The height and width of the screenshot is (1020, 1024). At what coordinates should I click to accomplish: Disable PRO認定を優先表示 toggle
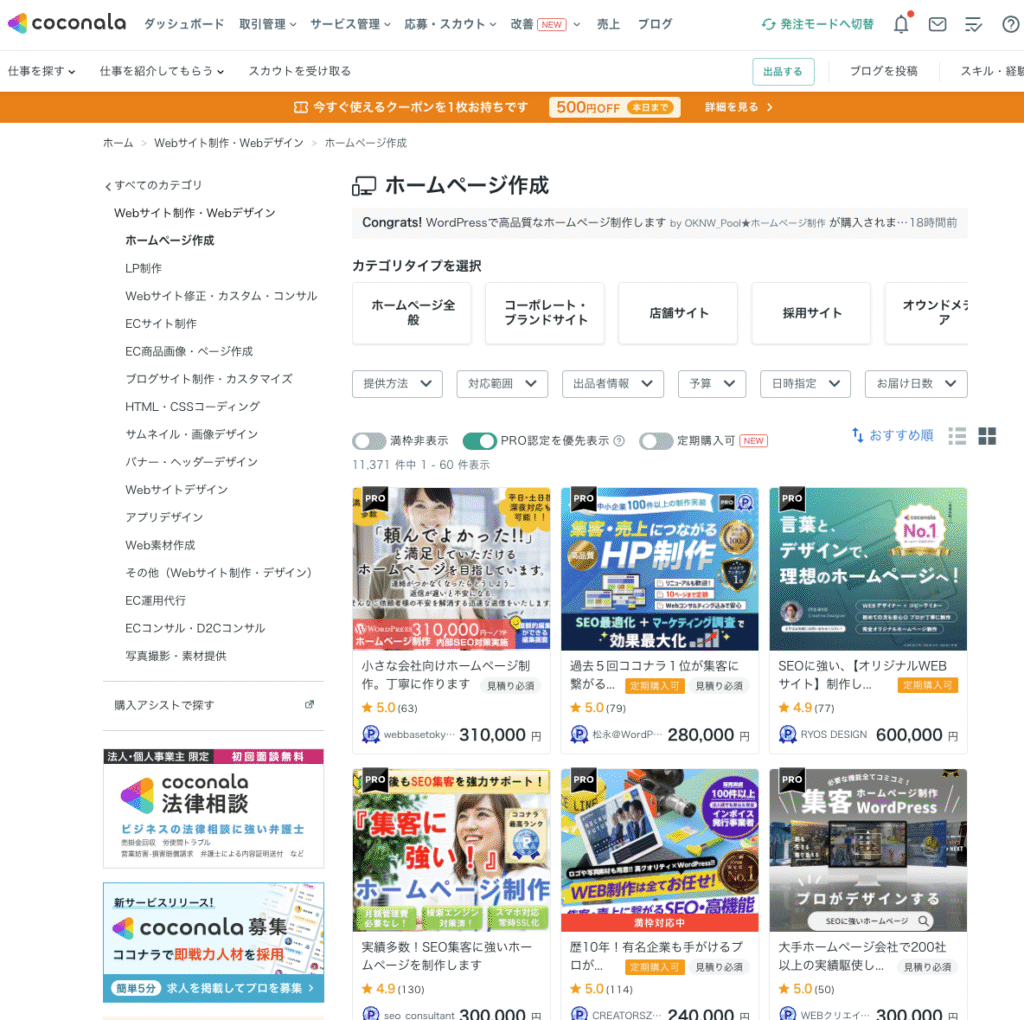(479, 441)
